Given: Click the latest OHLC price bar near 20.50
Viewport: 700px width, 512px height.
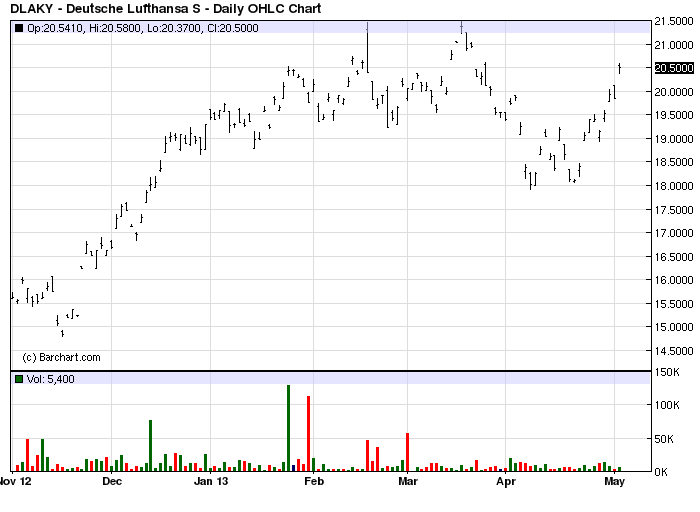Looking at the screenshot, I should point(620,68).
